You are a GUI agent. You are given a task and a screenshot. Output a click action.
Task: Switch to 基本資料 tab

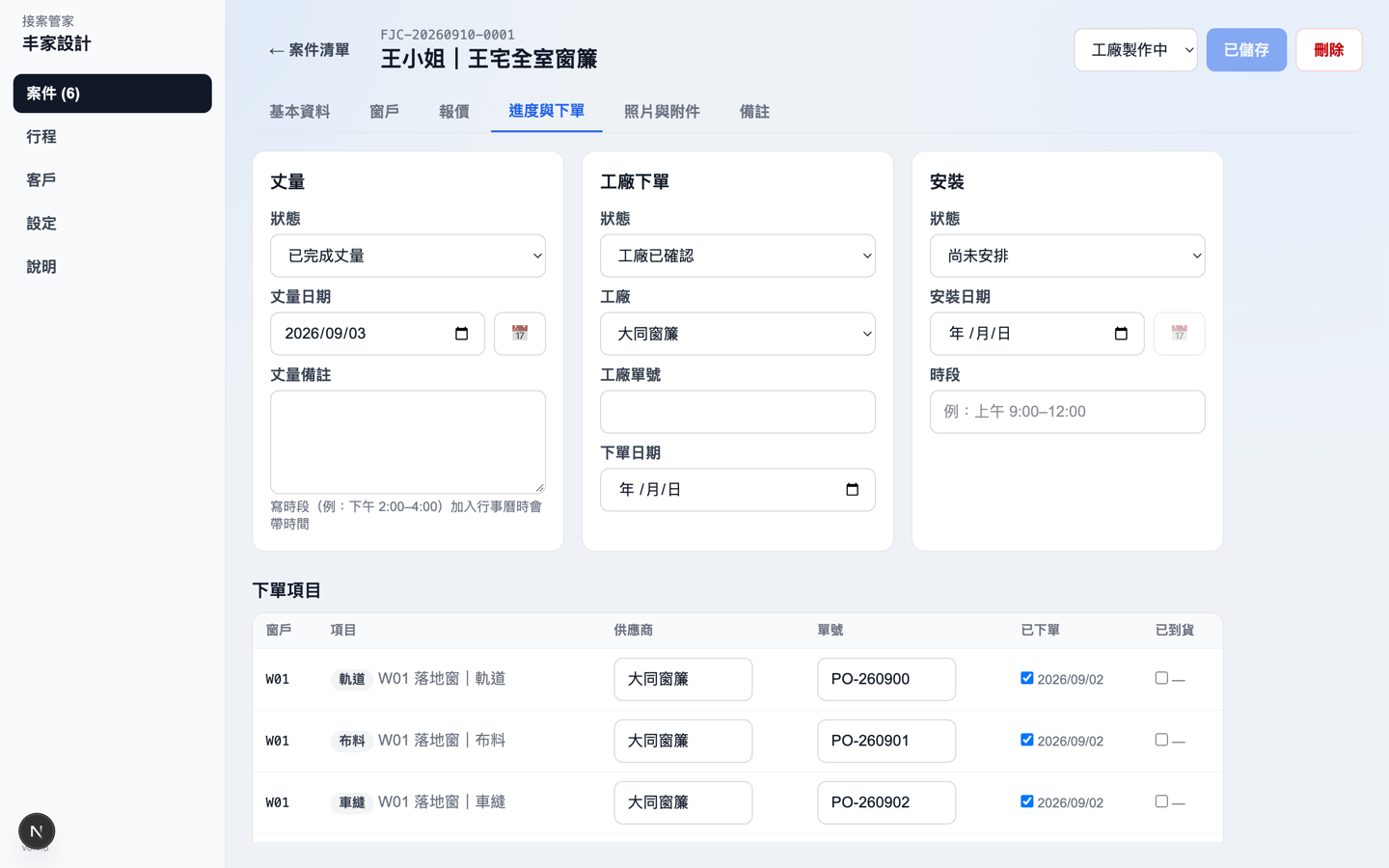pos(299,112)
